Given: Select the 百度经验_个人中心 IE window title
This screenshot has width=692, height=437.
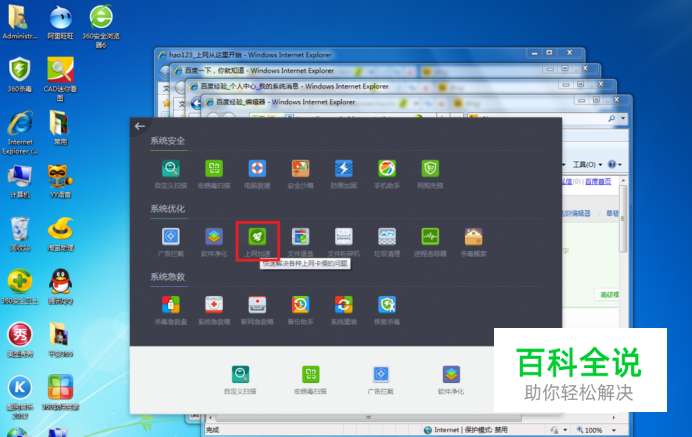Looking at the screenshot, I should (294, 86).
